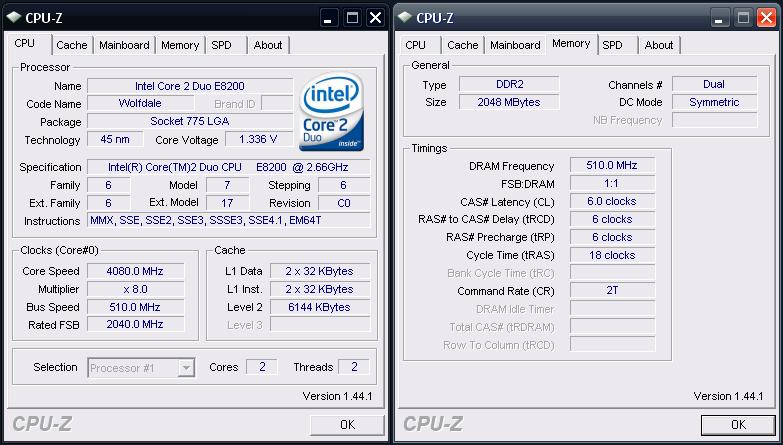Switch to CPU tab in right CPU-Z window
This screenshot has height=445, width=783.
click(415, 45)
